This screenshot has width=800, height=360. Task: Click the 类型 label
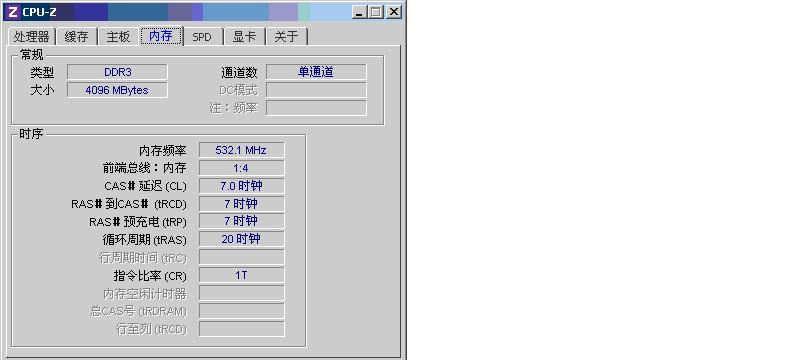(42, 72)
